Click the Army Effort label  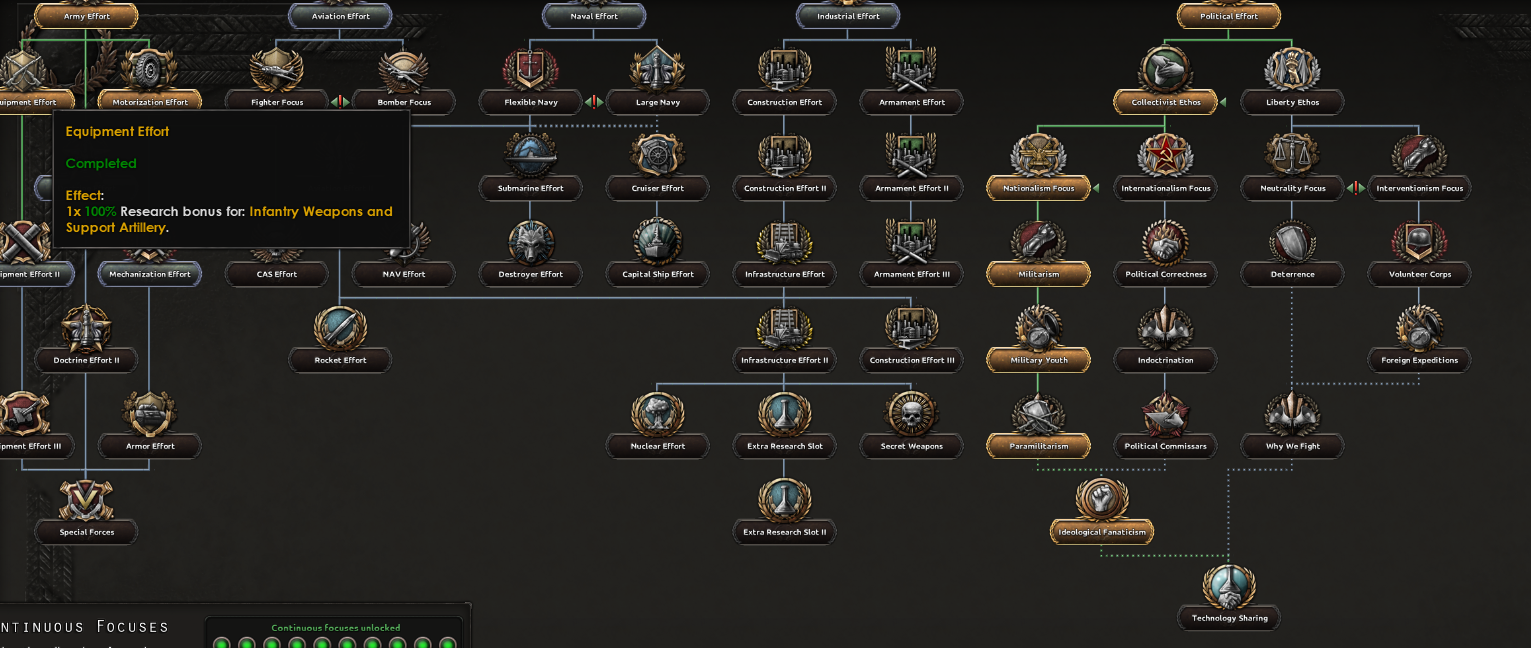(x=86, y=16)
